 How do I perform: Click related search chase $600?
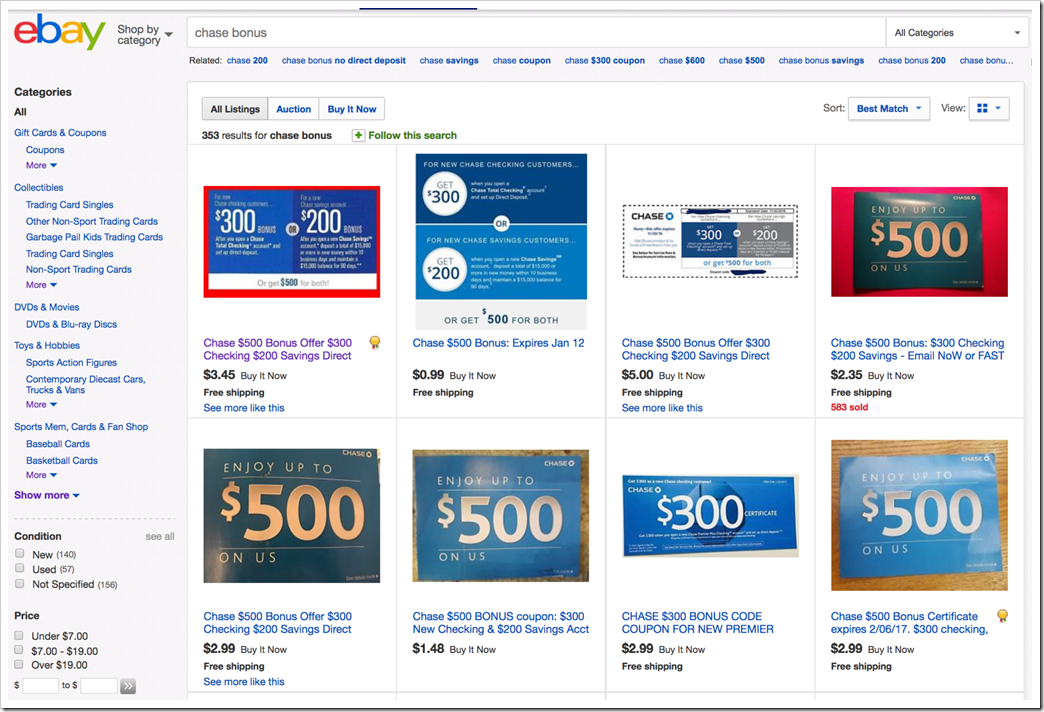pyautogui.click(x=682, y=60)
